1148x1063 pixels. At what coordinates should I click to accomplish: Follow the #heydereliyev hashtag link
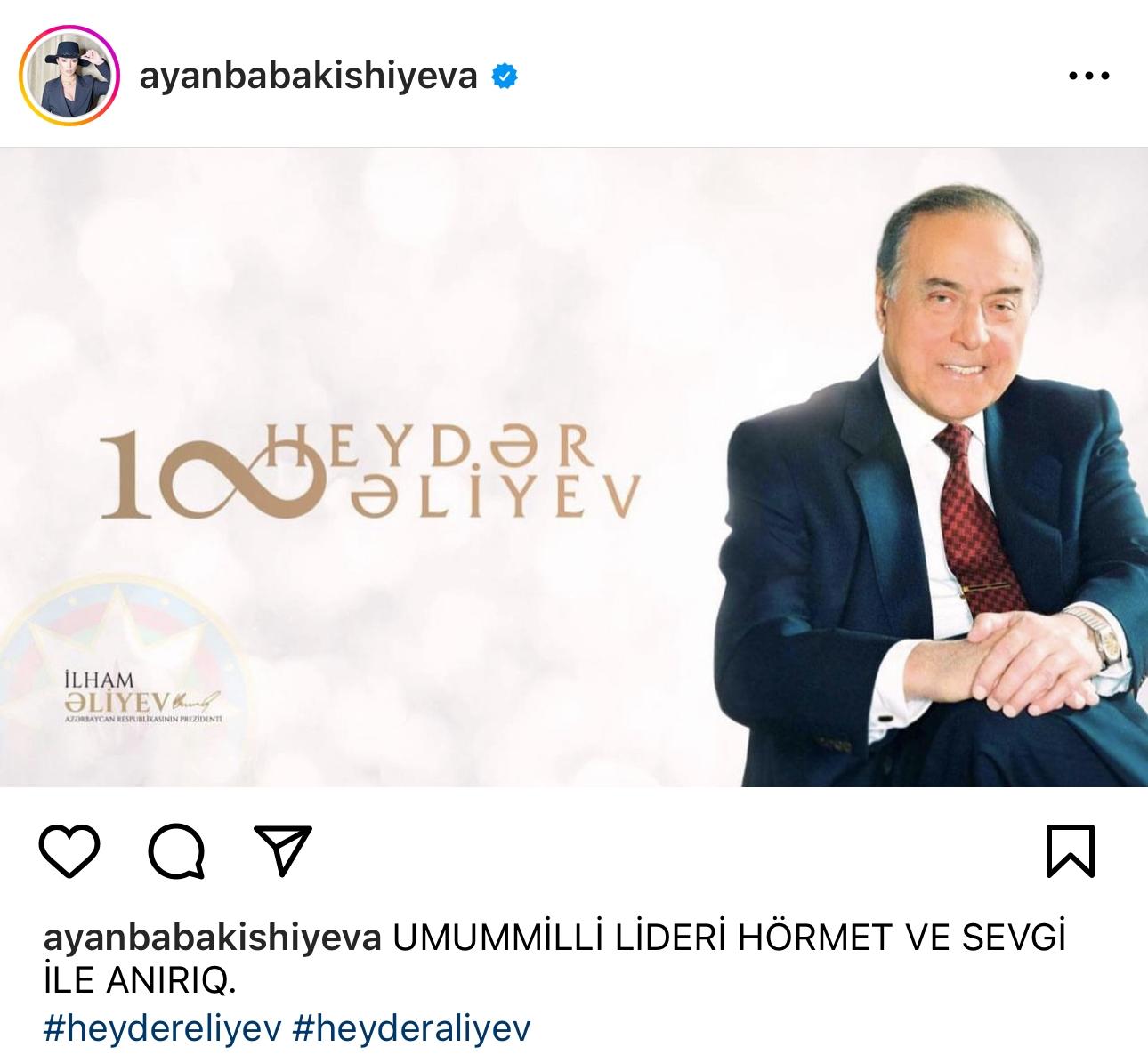click(163, 1028)
